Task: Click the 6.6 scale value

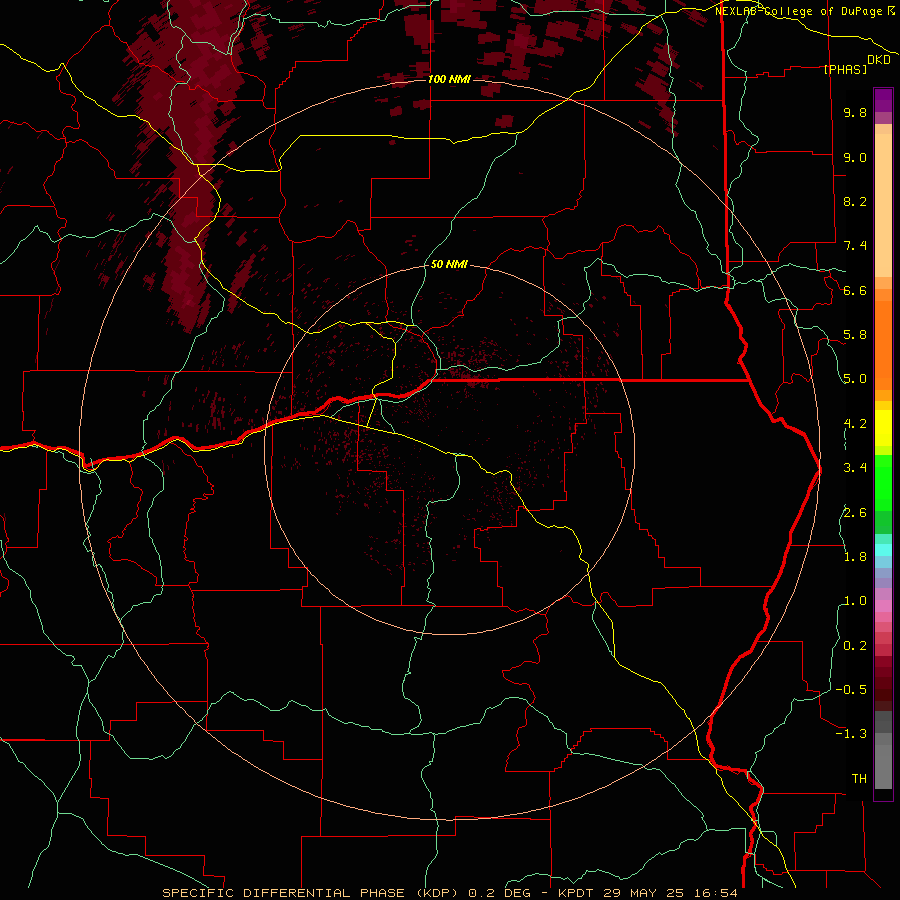Action: pos(855,290)
